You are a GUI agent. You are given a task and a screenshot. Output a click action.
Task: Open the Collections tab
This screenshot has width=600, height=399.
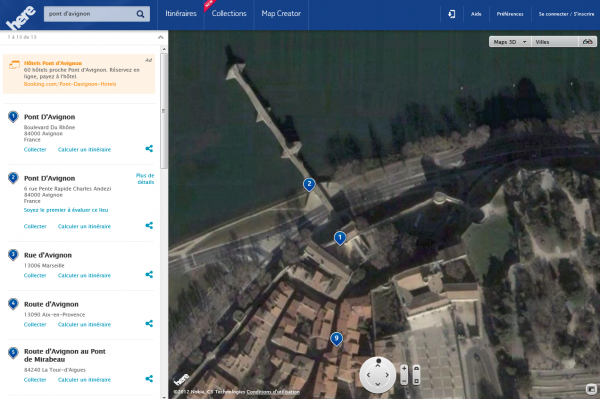(229, 14)
